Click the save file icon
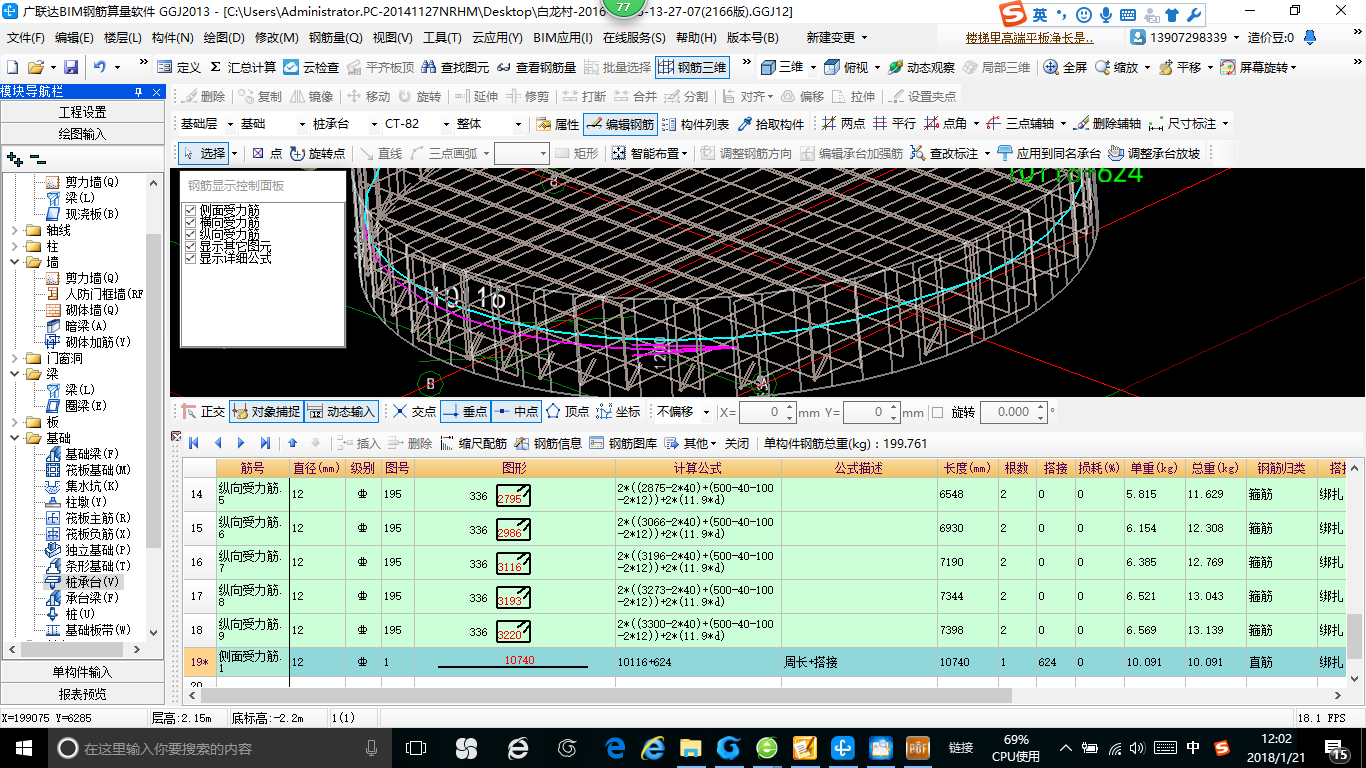Image resolution: width=1366 pixels, height=768 pixels. [71, 67]
